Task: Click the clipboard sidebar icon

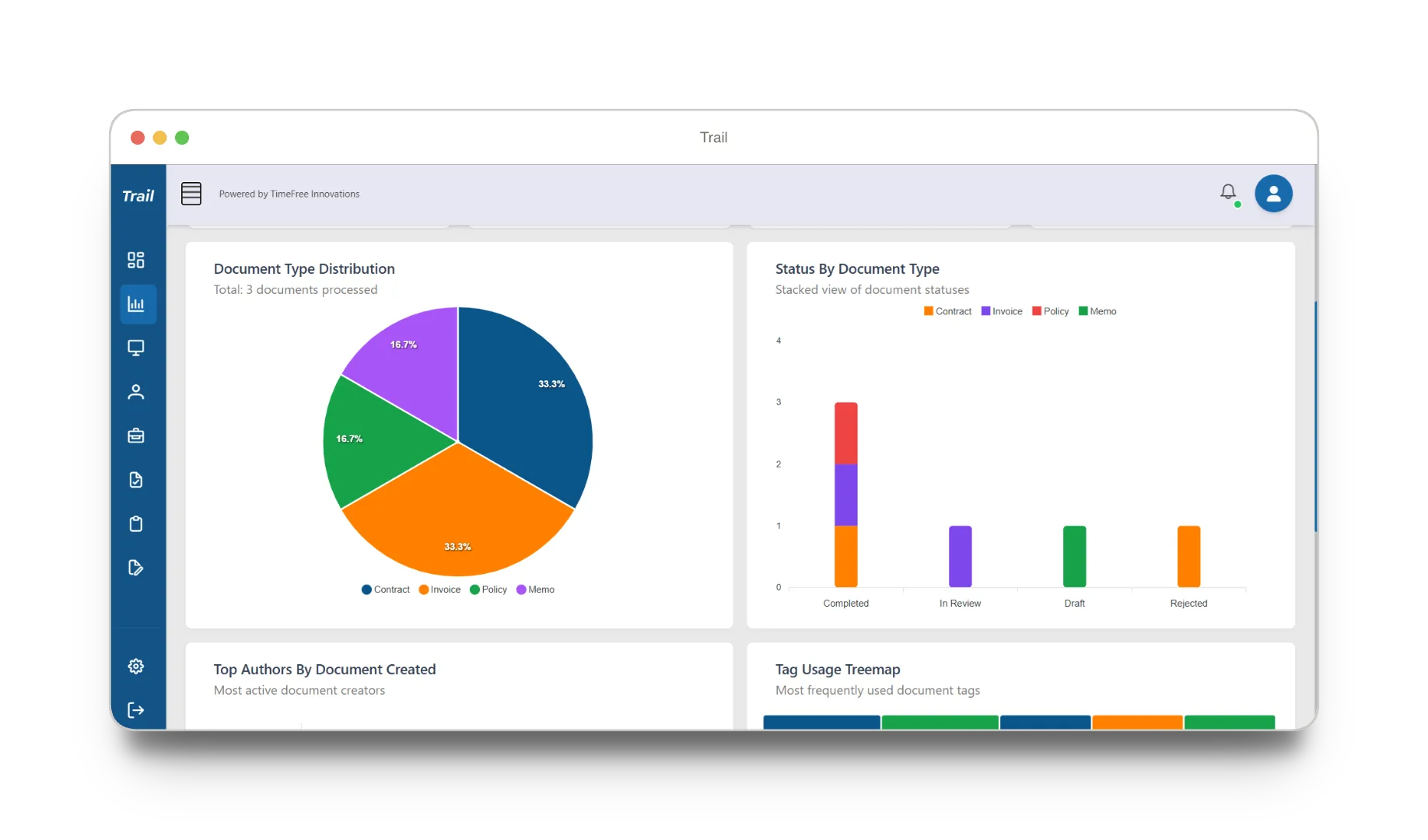Action: pos(136,523)
